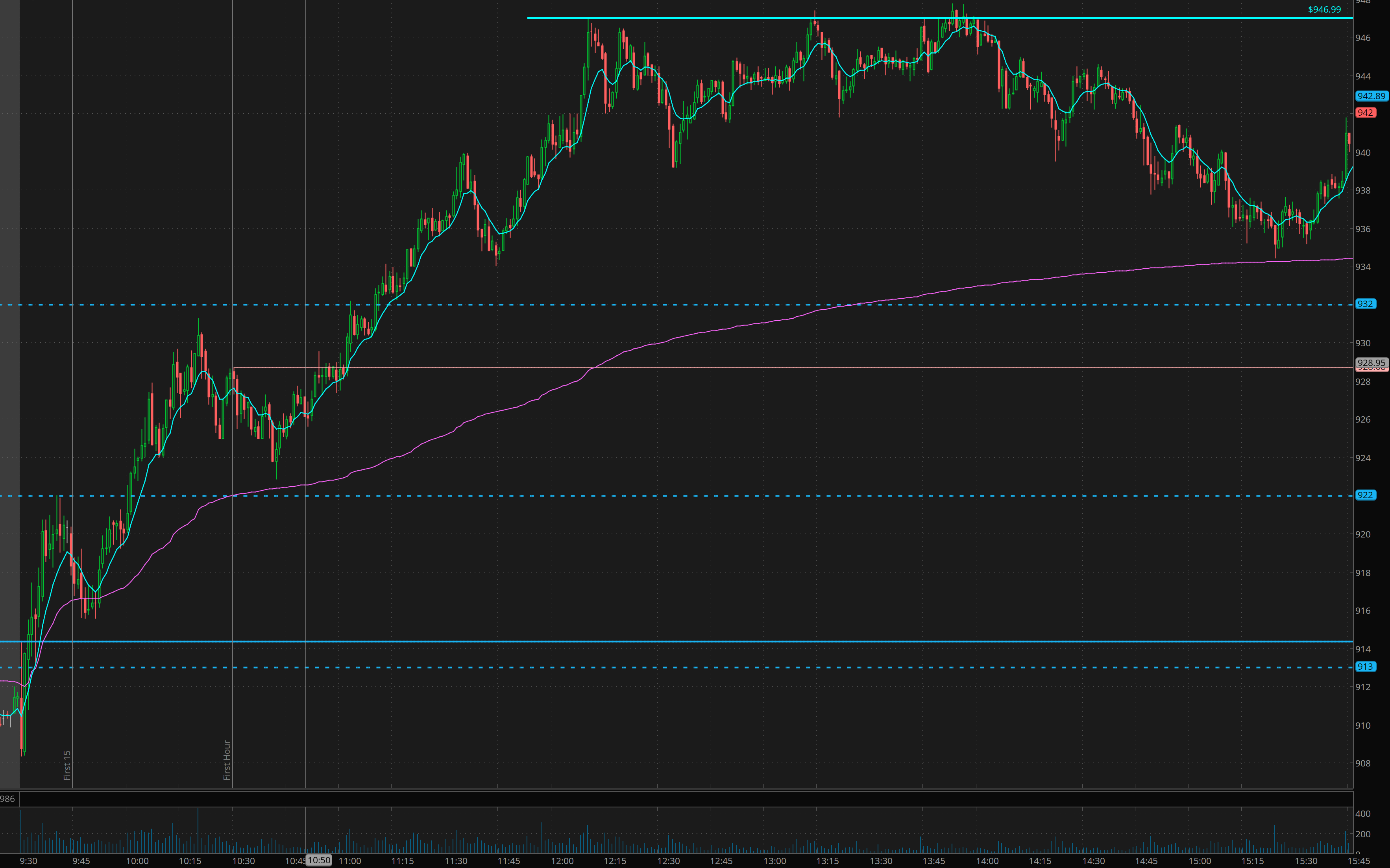The image size is (1390, 868).
Task: Click the 10:50 crosshair time label
Action: [319, 860]
